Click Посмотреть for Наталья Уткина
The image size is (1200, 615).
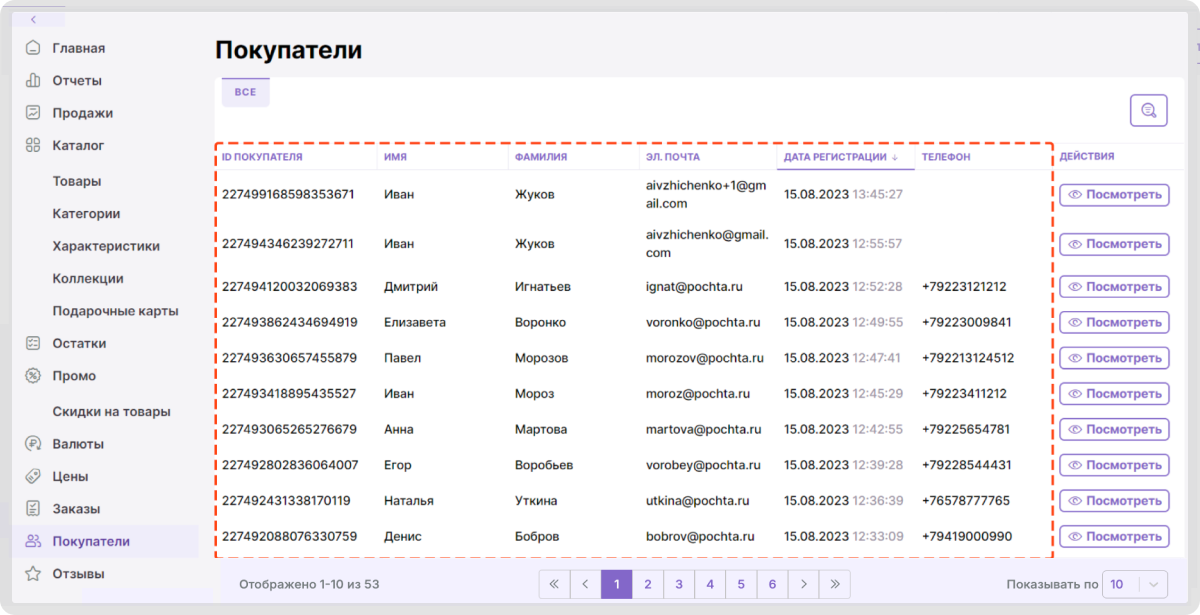pyautogui.click(x=1114, y=501)
